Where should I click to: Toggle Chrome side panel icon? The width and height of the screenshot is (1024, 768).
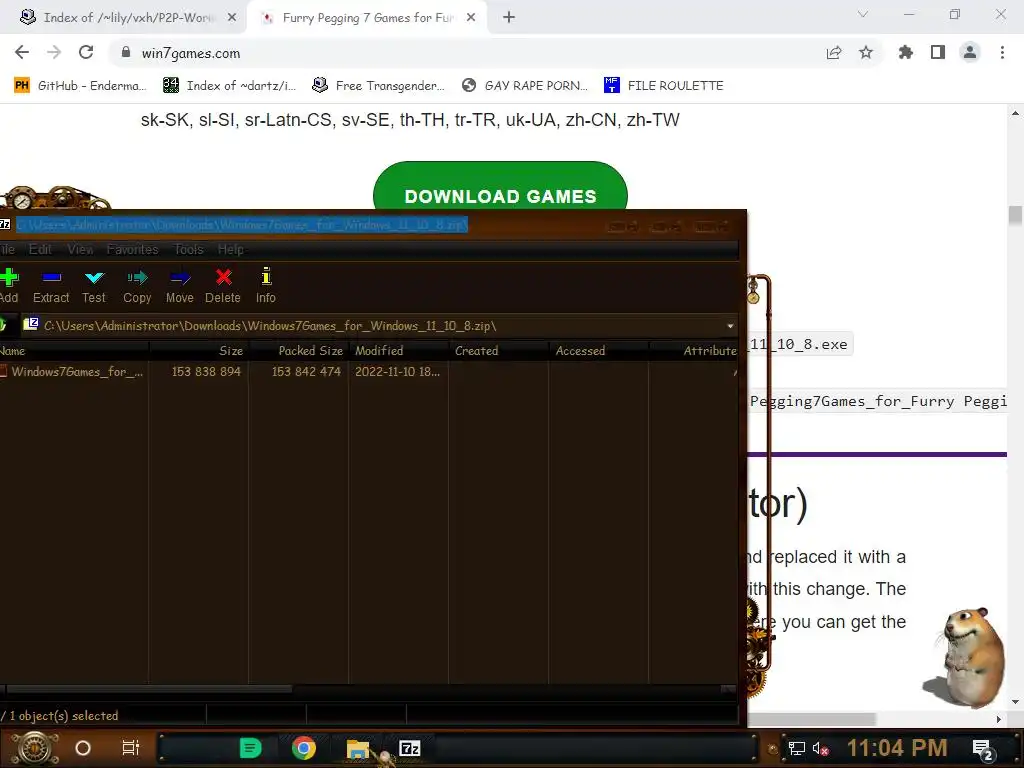[x=938, y=52]
